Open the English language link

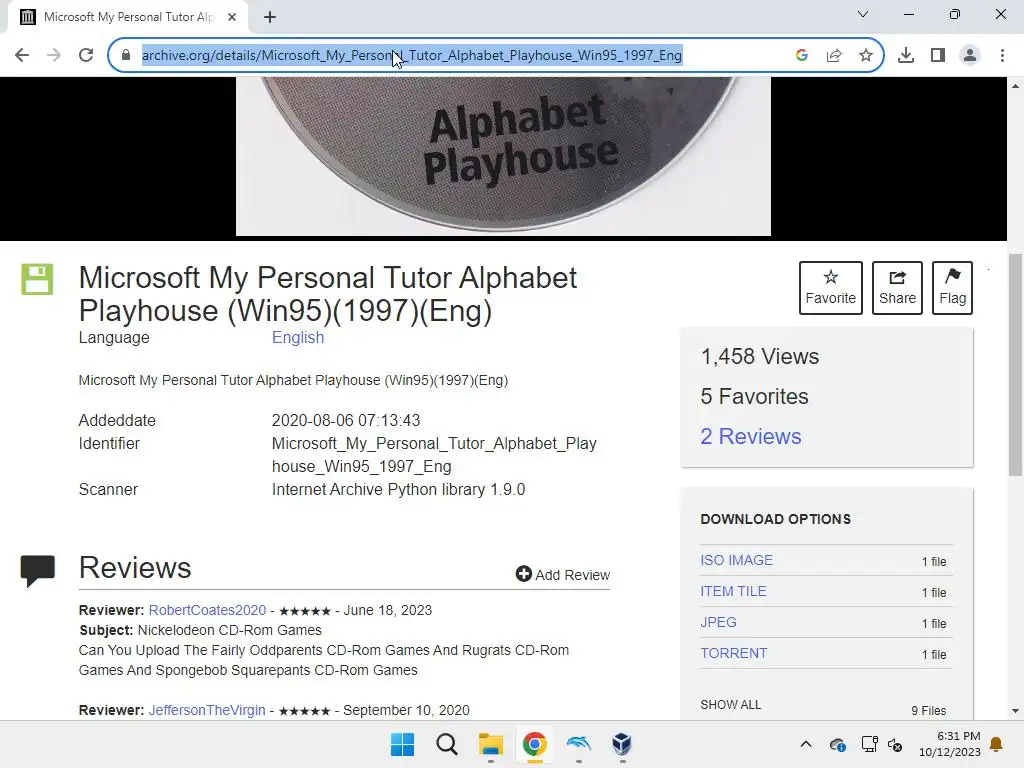pos(298,338)
